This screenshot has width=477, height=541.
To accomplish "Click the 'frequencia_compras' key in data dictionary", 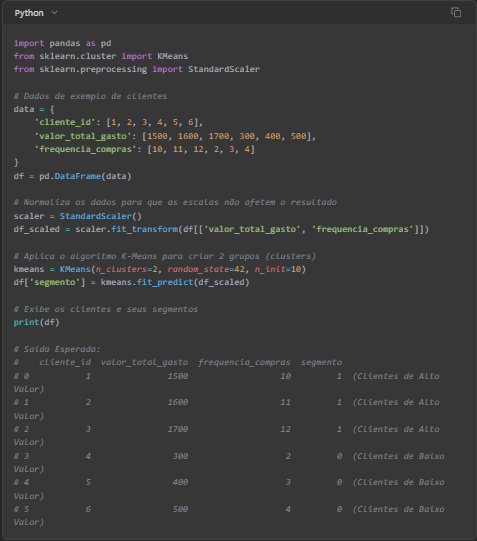I will (x=85, y=149).
